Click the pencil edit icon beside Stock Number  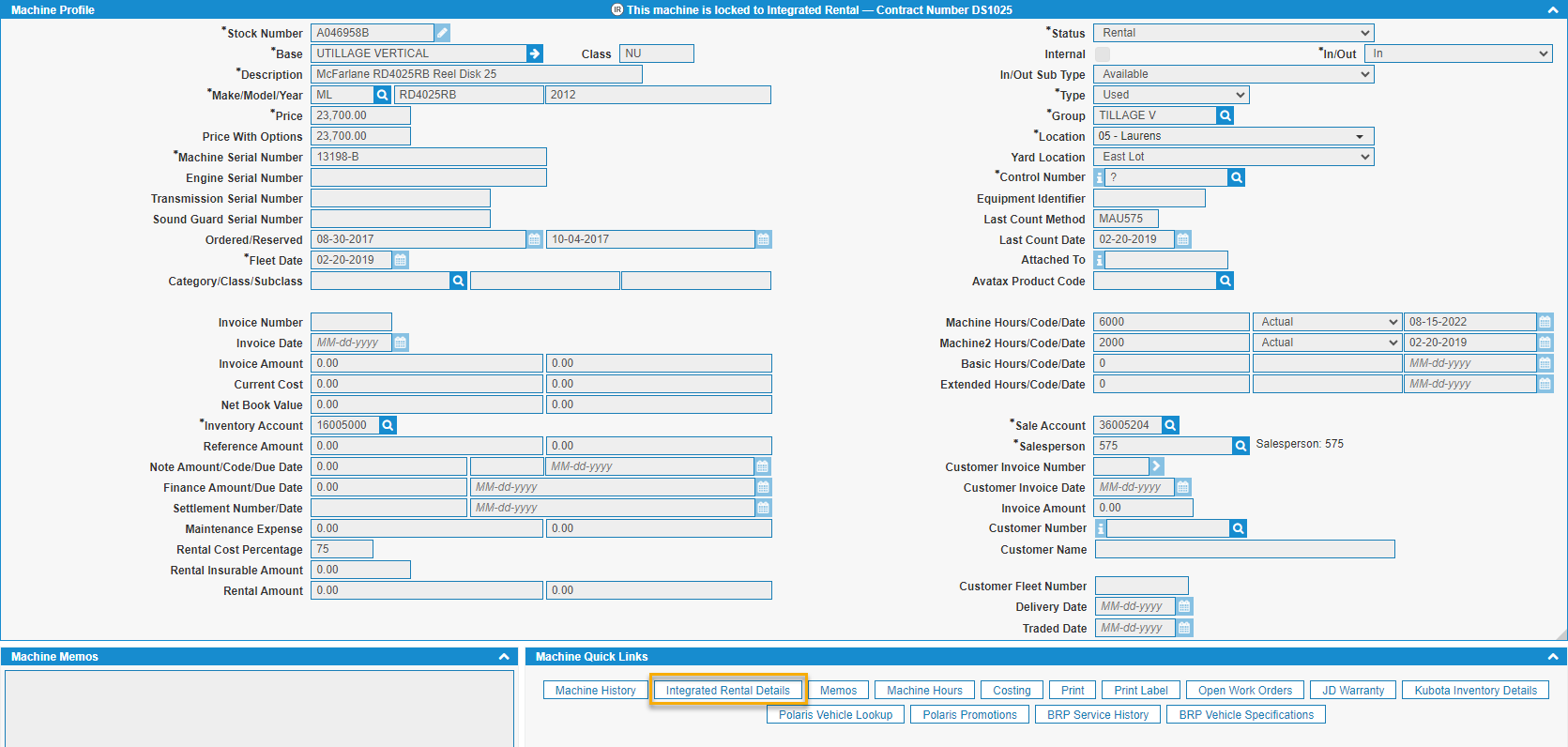coord(442,33)
